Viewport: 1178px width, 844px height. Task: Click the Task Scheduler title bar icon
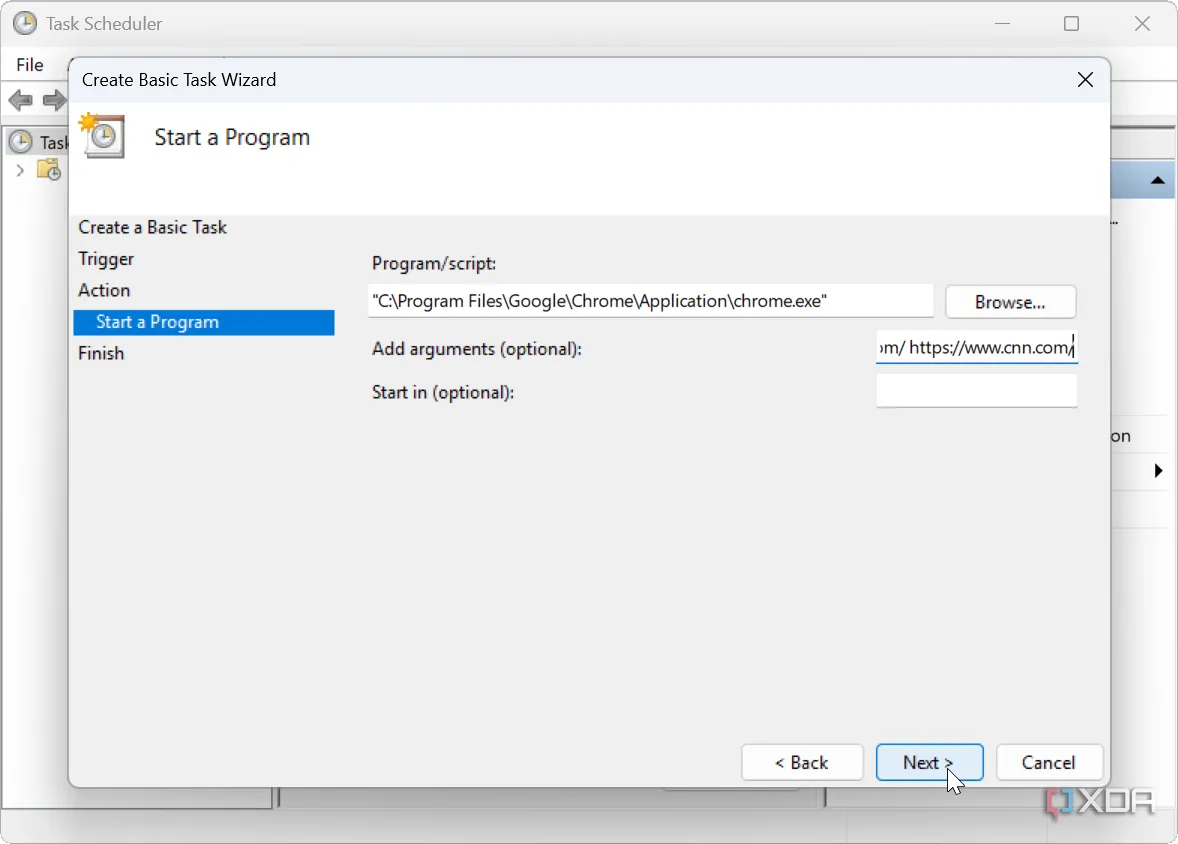(x=24, y=23)
